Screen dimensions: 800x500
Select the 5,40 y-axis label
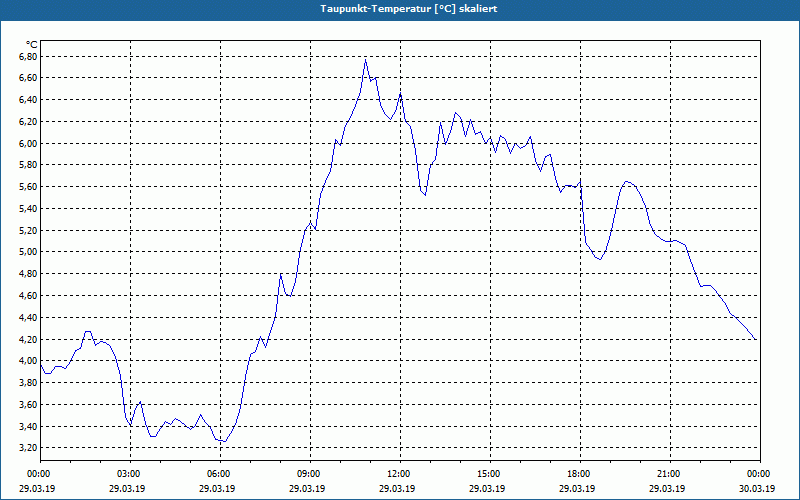(28, 208)
